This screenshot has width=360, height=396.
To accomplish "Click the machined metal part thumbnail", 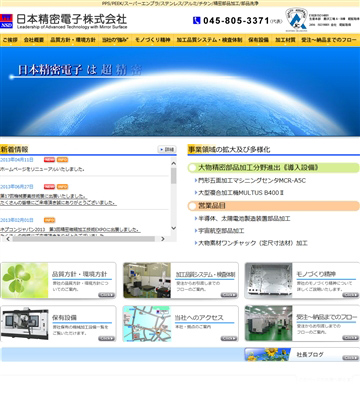I will click(269, 280).
